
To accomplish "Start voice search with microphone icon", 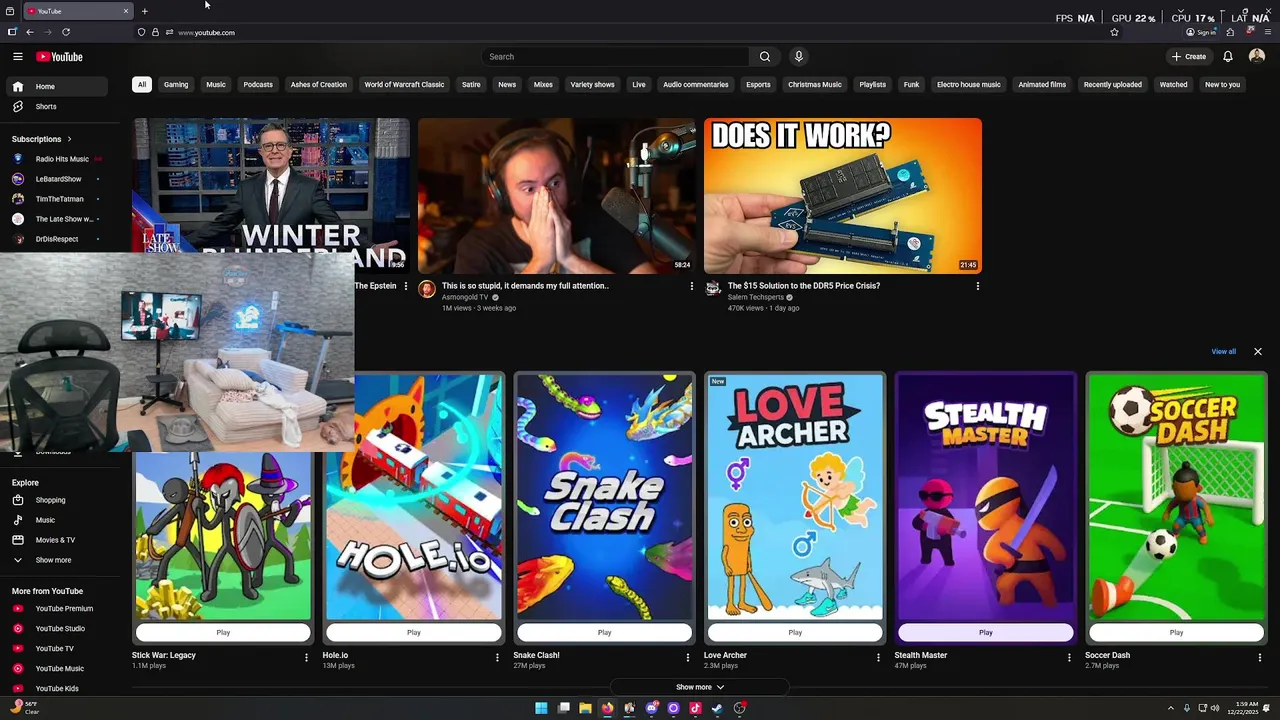I will [x=798, y=57].
